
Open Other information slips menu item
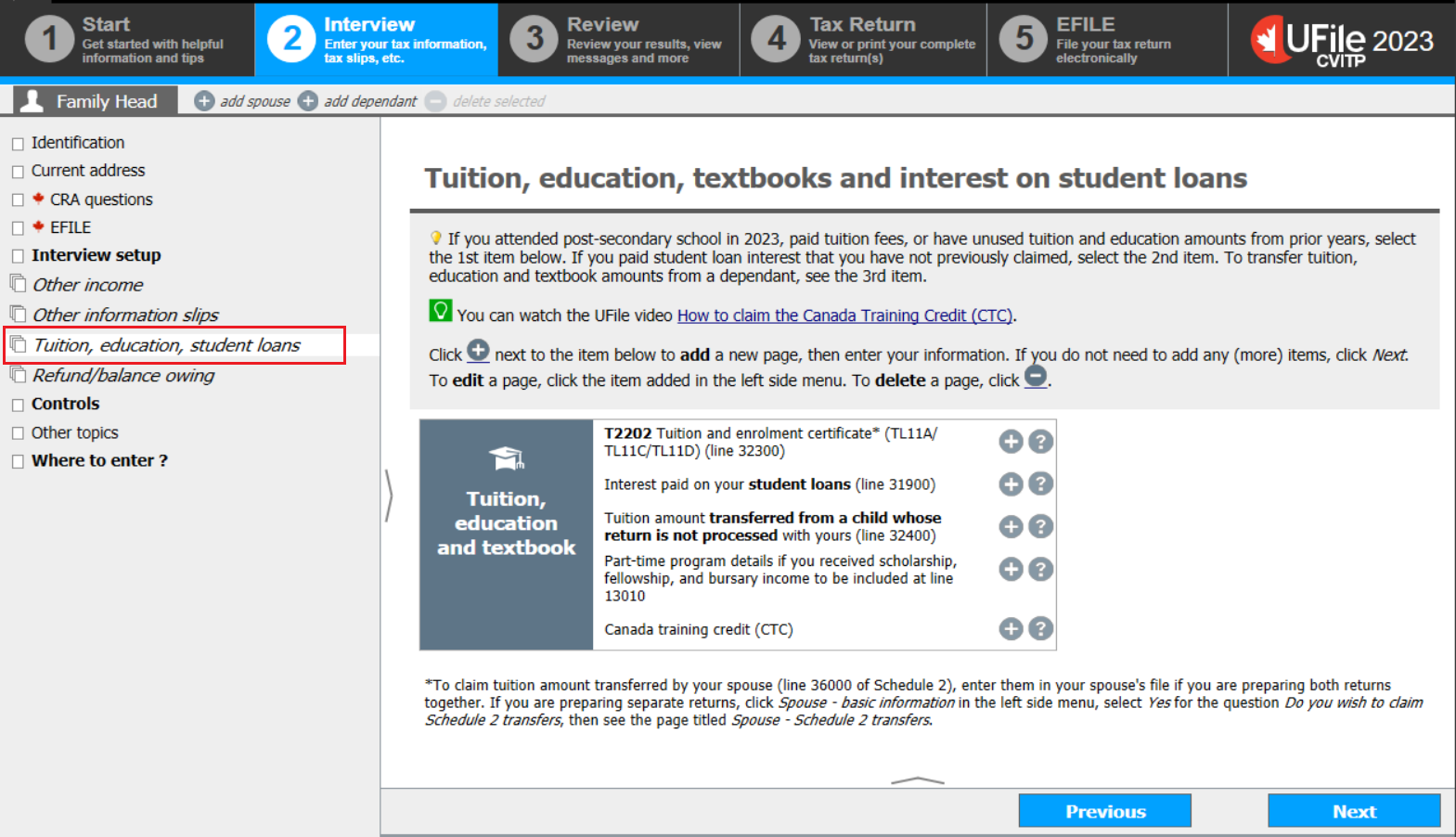coord(126,315)
